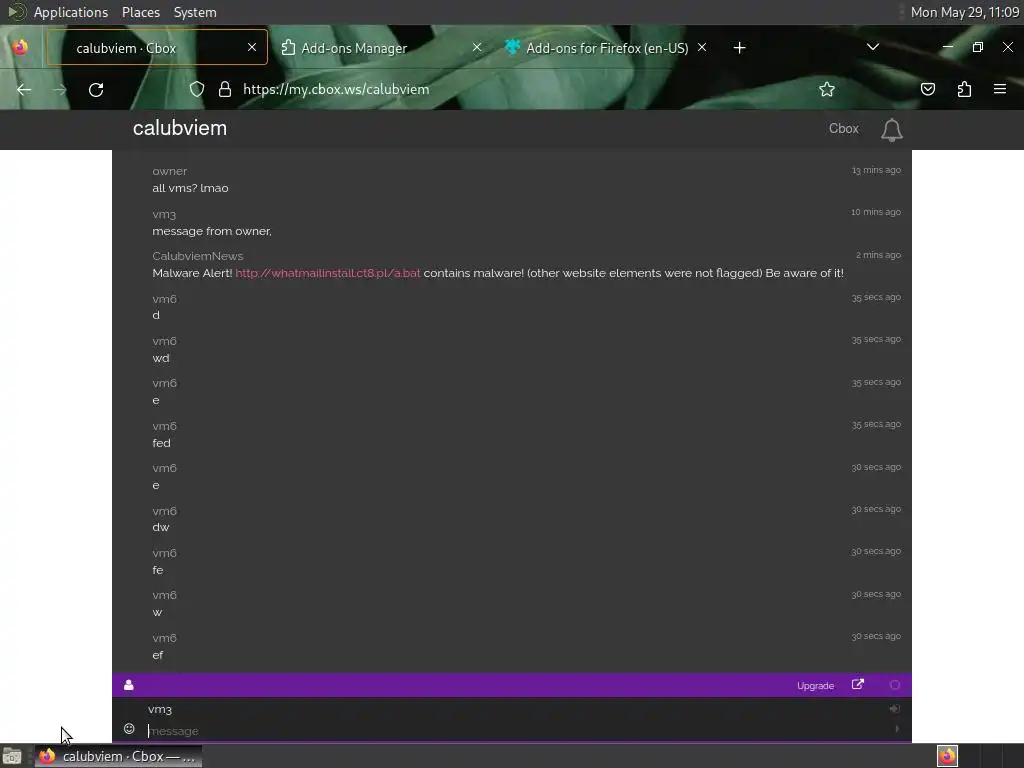This screenshot has width=1024, height=768.
Task: Switch to Add-ons for Firefox (en-US) tab
Action: point(607,48)
